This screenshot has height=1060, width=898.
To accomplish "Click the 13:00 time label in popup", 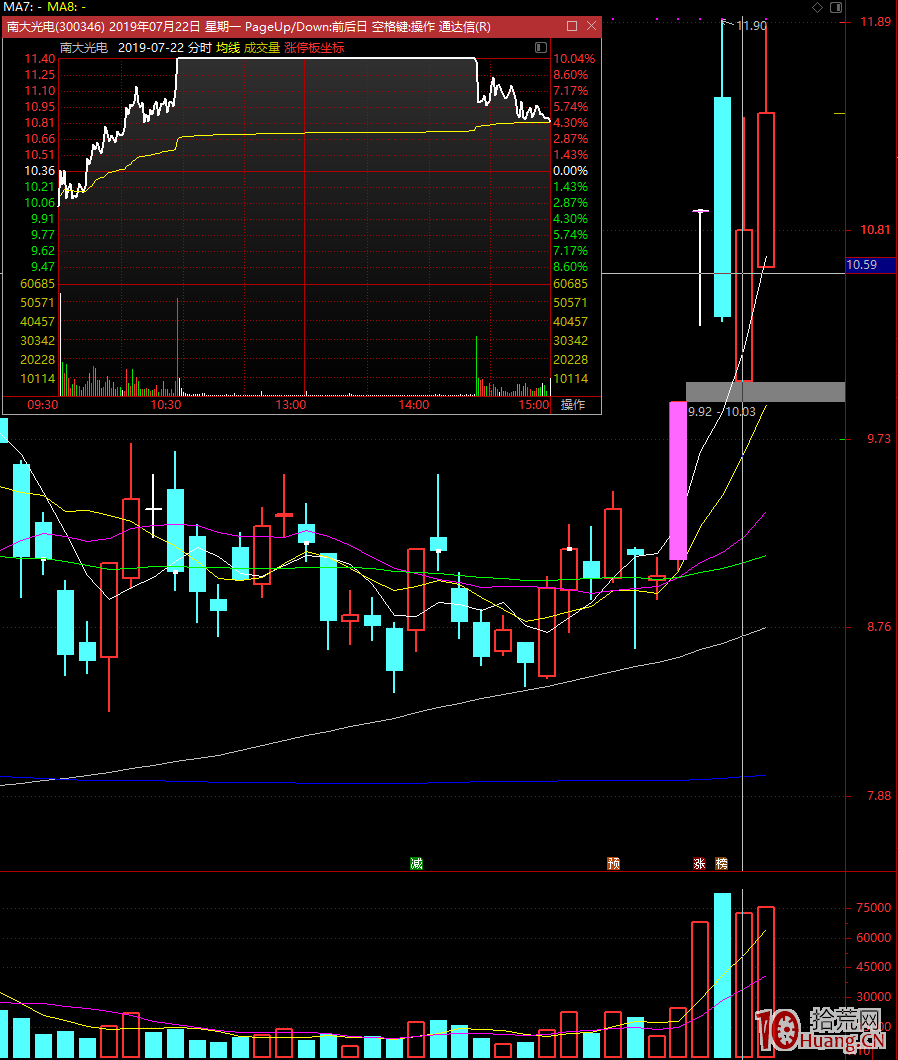I will [x=291, y=404].
